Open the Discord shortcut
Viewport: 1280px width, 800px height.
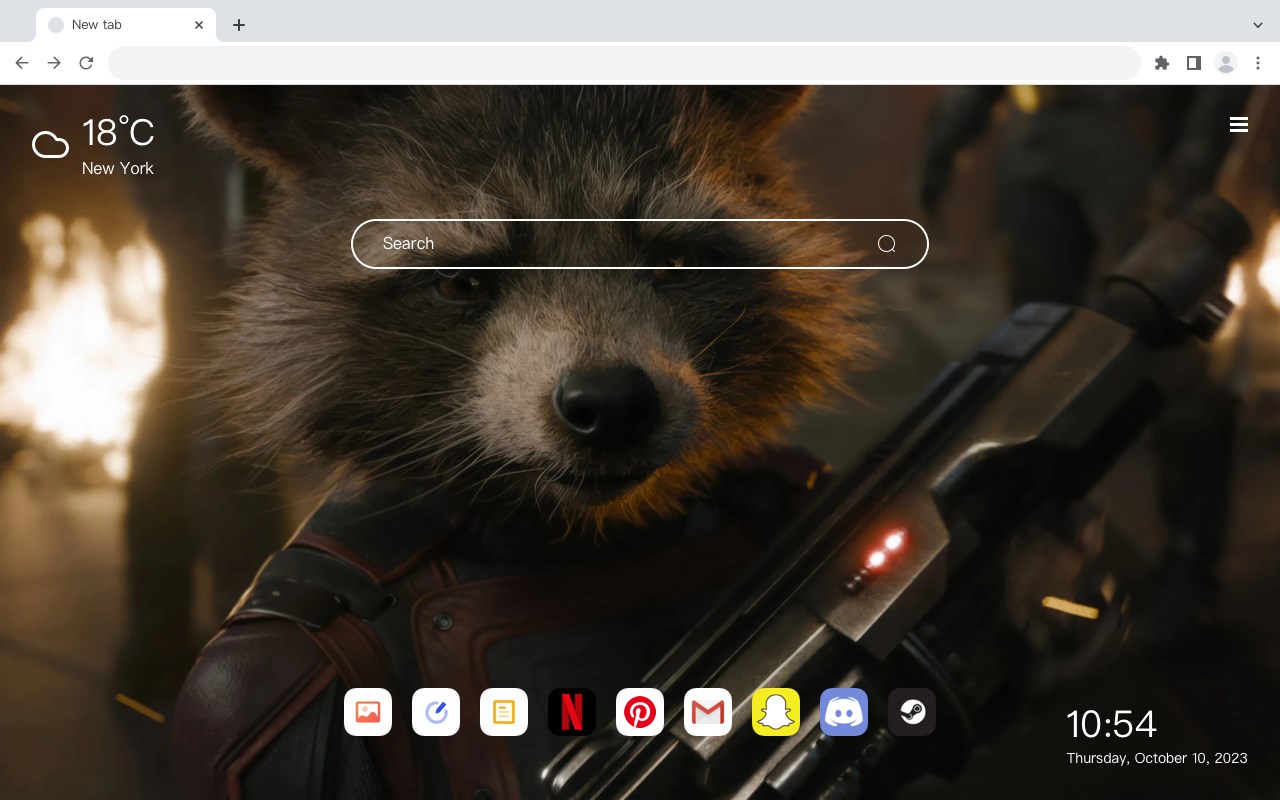844,712
